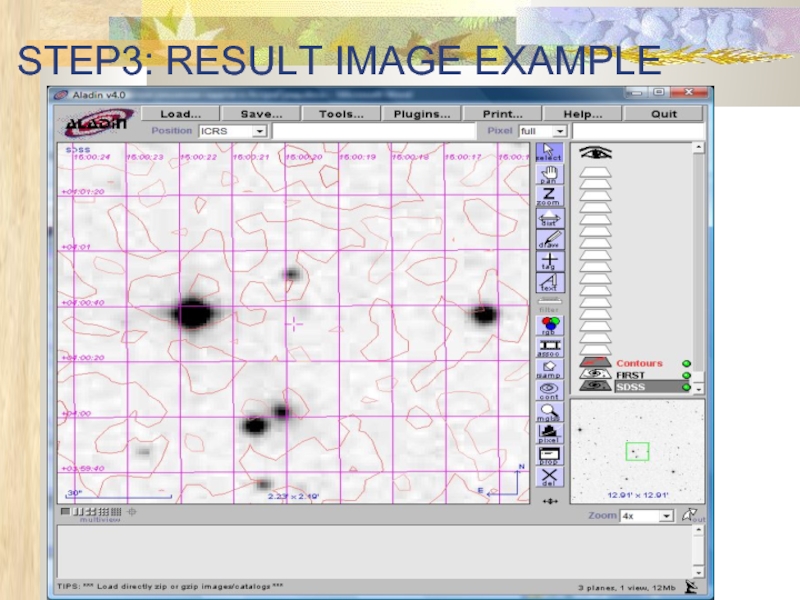Toggle the FIRST plane eye icon

(x=597, y=375)
